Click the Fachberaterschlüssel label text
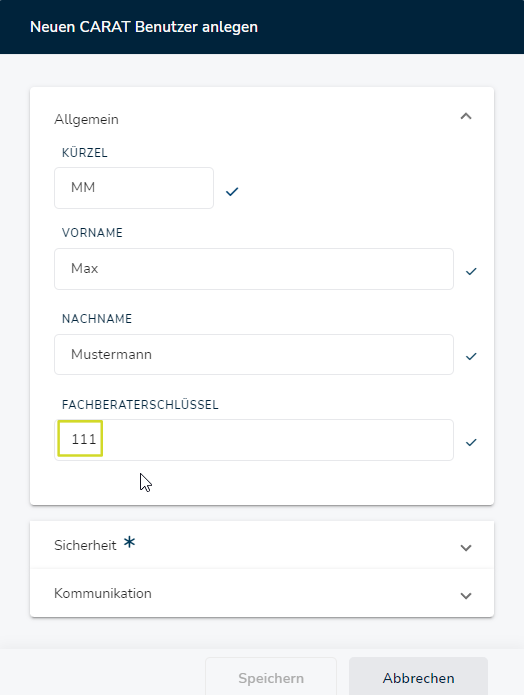 140,405
